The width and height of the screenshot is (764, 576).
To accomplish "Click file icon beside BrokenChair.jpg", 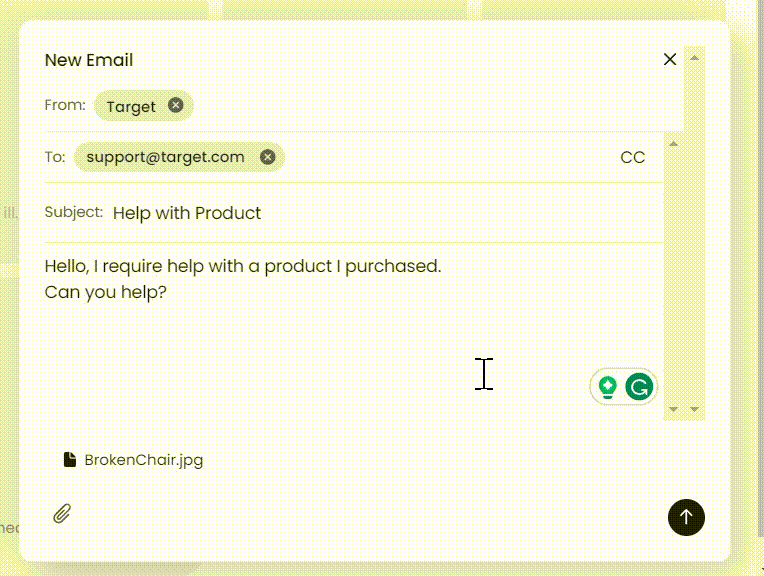I will pyautogui.click(x=69, y=460).
